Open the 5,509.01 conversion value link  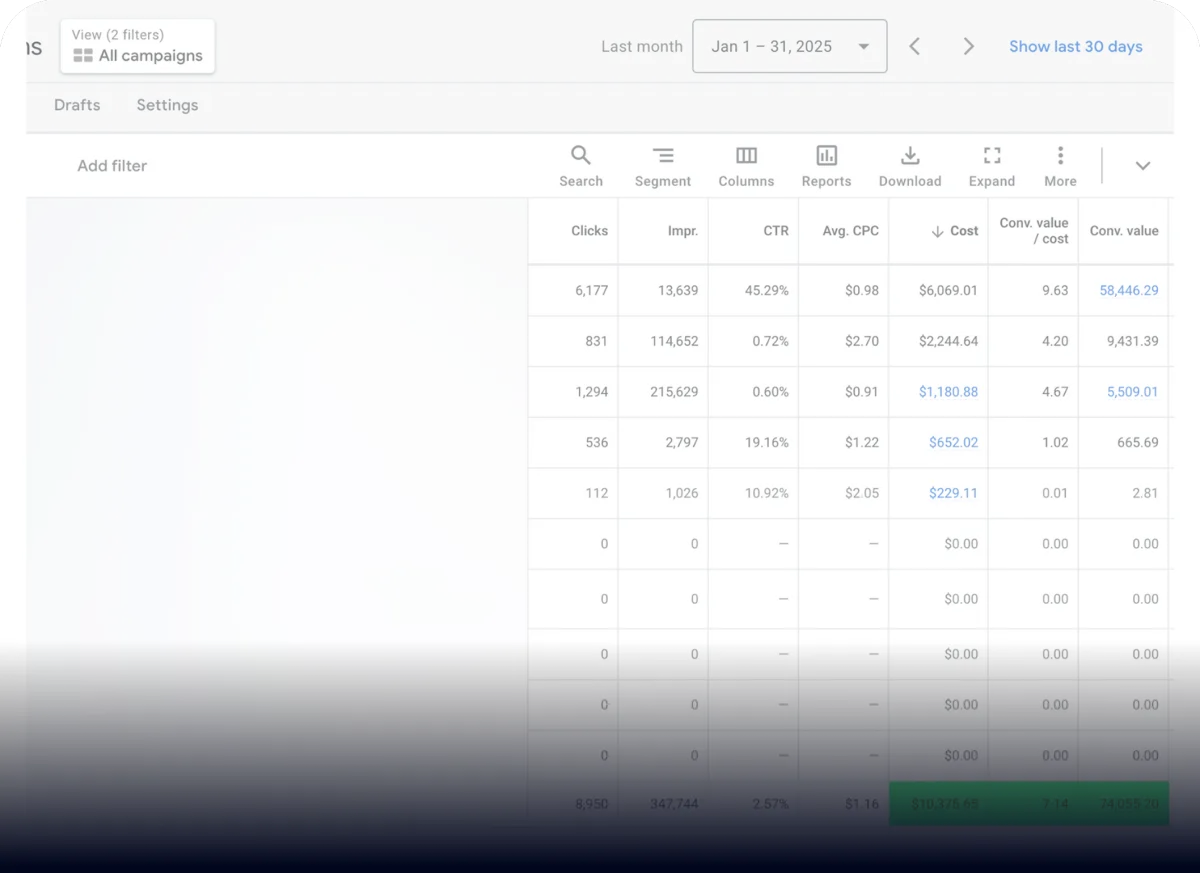[1132, 392]
